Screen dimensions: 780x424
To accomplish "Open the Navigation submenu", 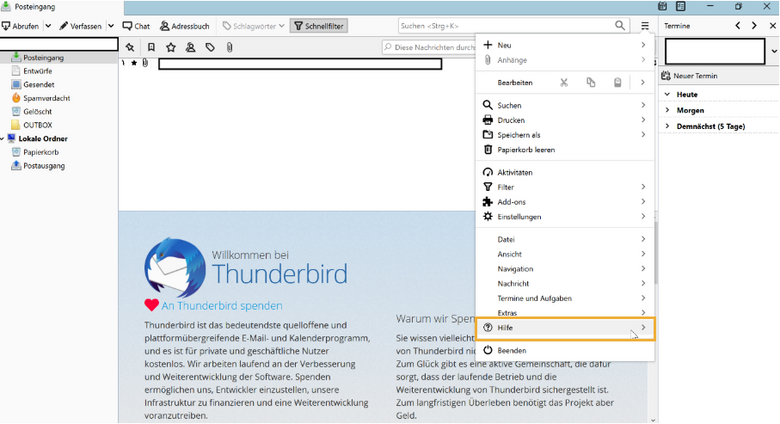I will [565, 269].
